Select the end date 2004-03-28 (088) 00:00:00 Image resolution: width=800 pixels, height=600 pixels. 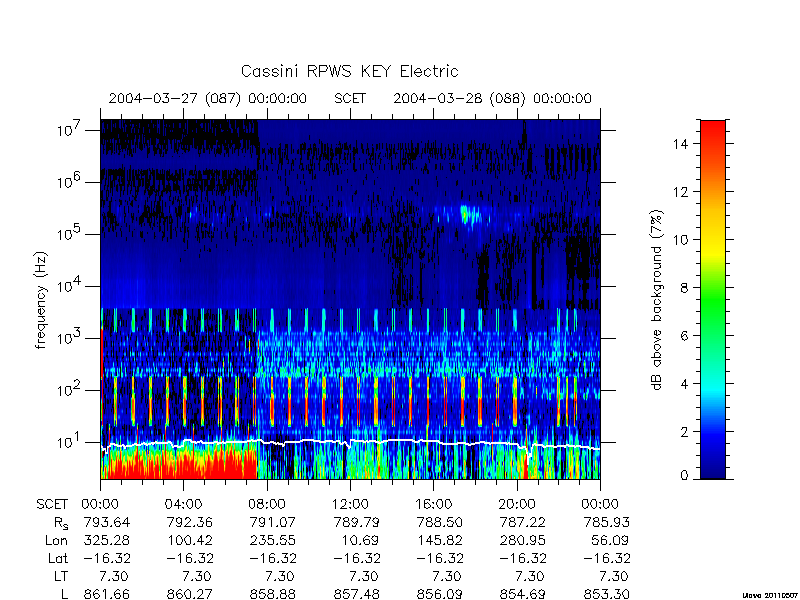point(492,98)
